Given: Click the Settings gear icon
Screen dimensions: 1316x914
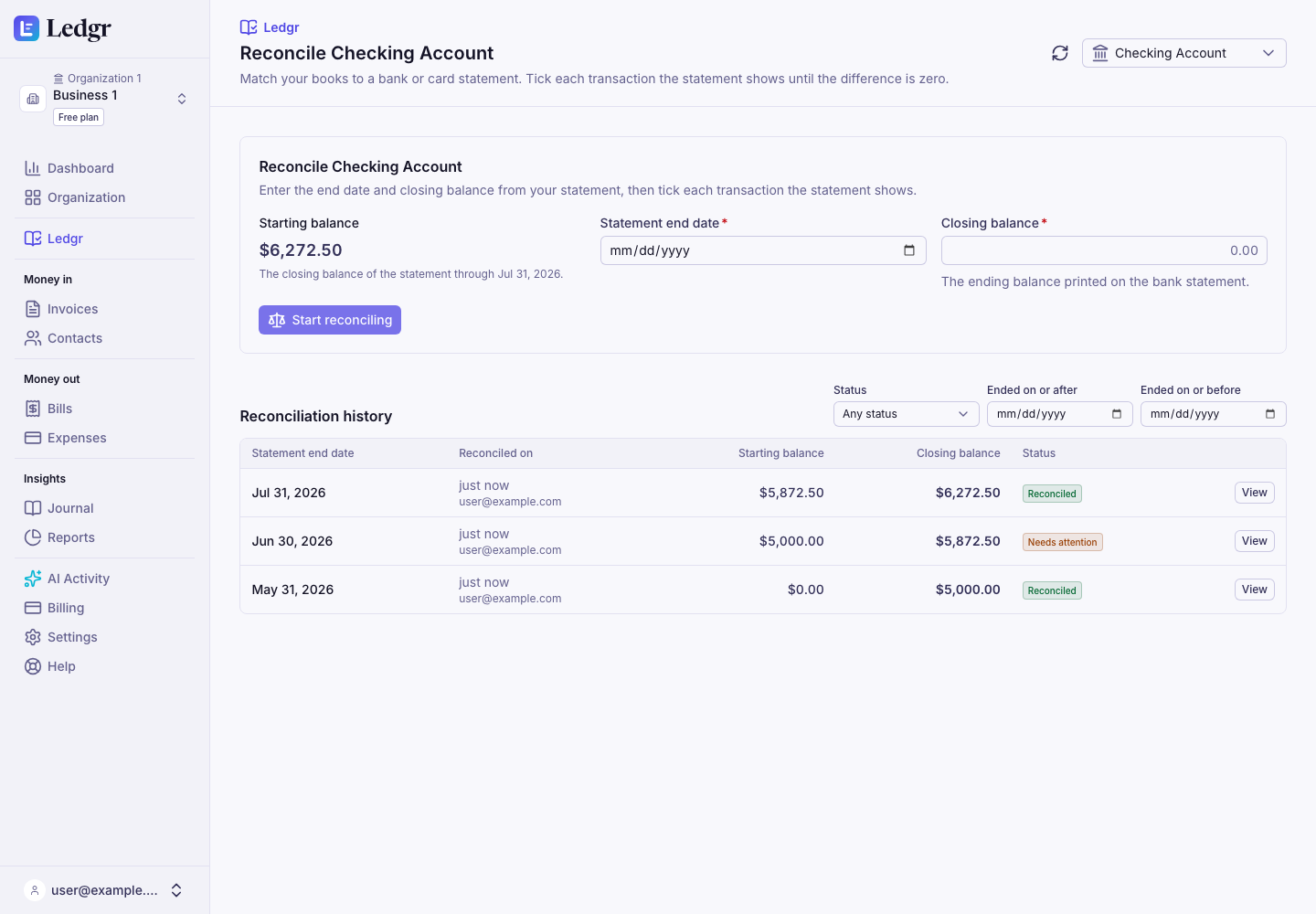Looking at the screenshot, I should click(x=33, y=637).
